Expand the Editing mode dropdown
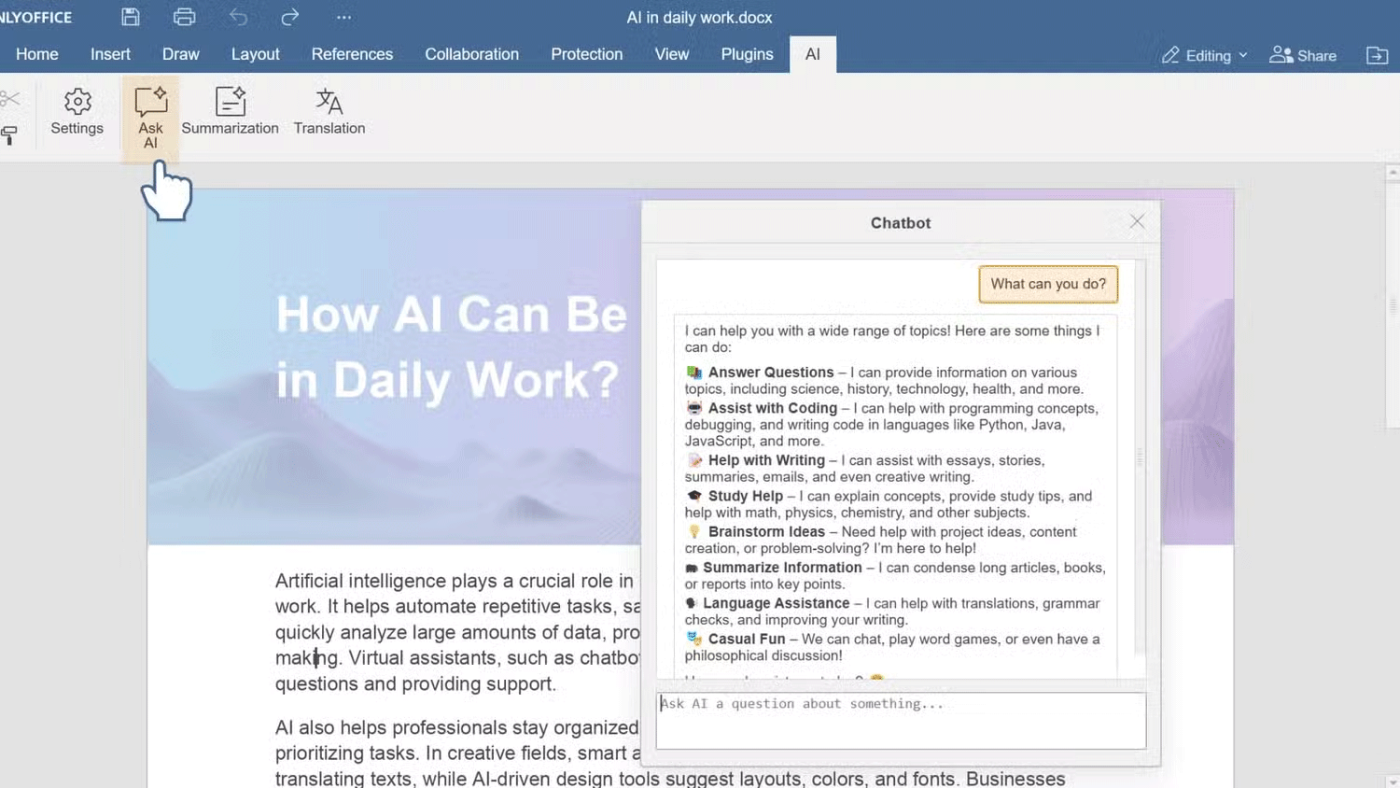 [x=1205, y=55]
